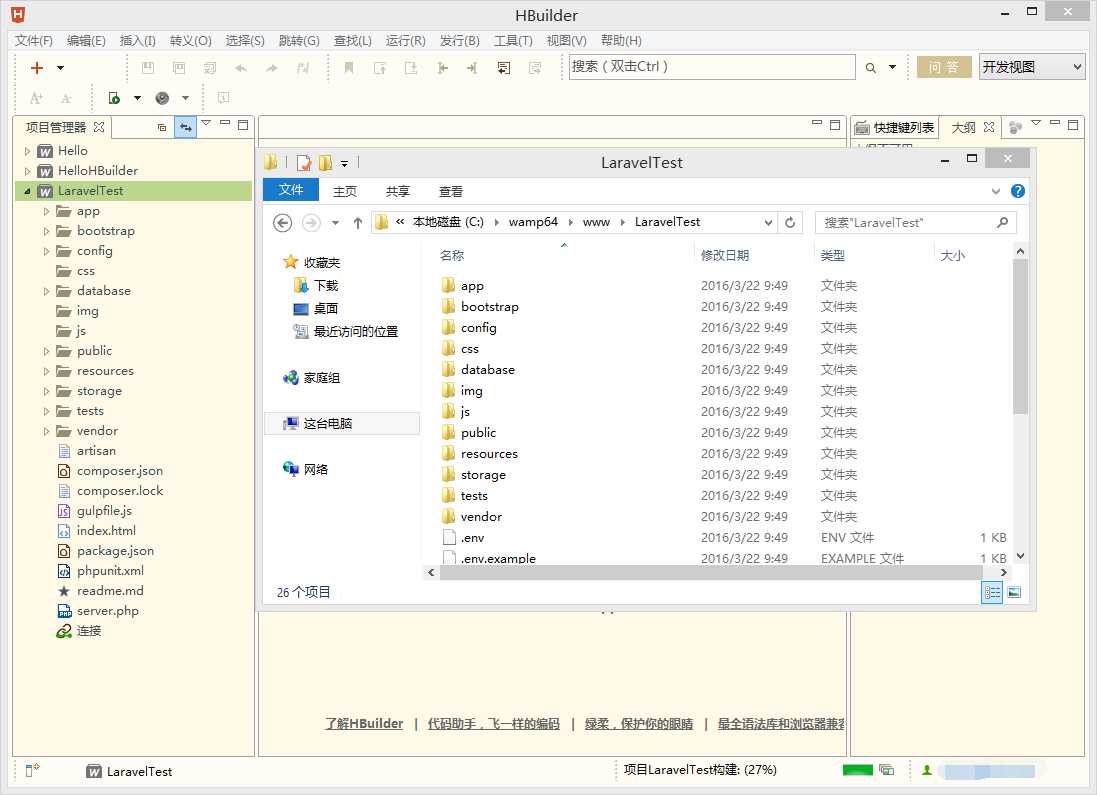Open the 运行(R) menu
Screen dimensions: 1097x795
(x=405, y=41)
